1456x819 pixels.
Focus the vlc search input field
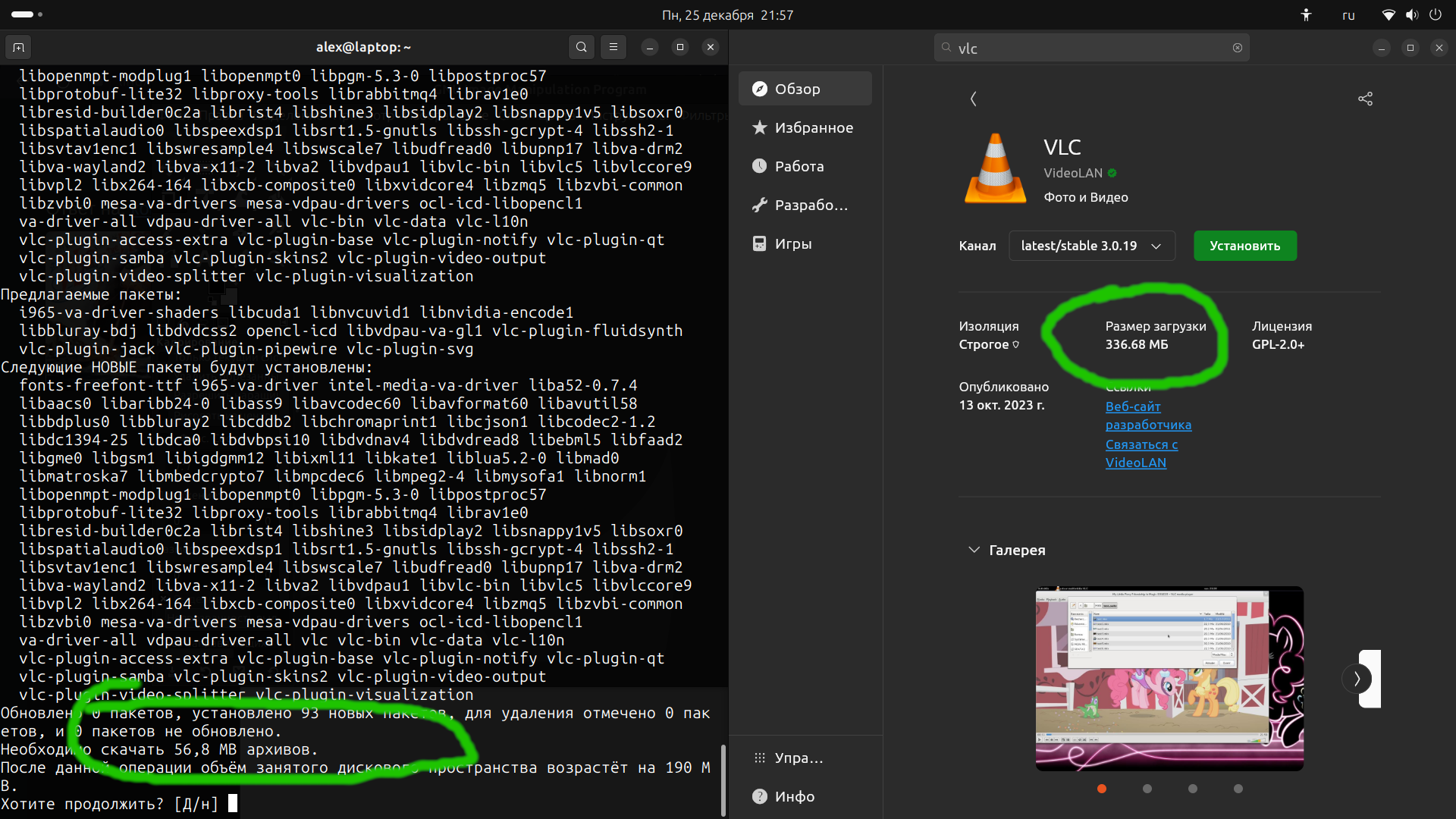tap(1092, 48)
